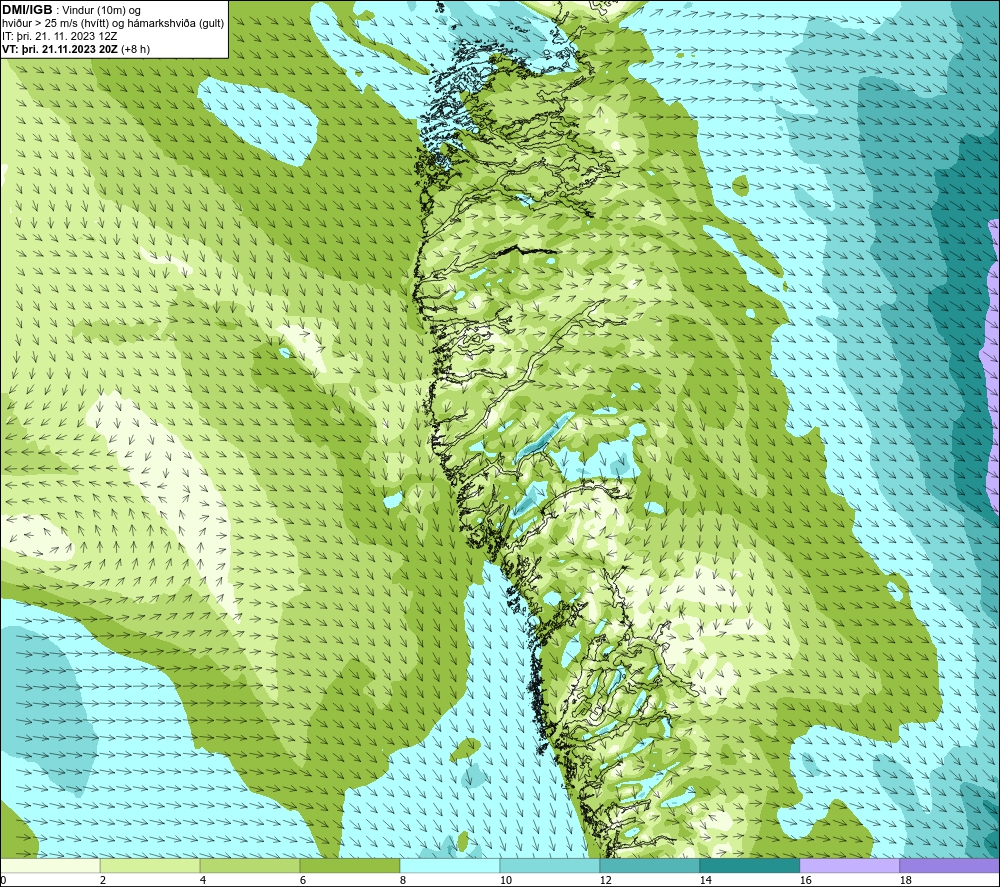The height and width of the screenshot is (887, 1000).
Task: Click the legend scale label '8'
Action: tap(403, 880)
